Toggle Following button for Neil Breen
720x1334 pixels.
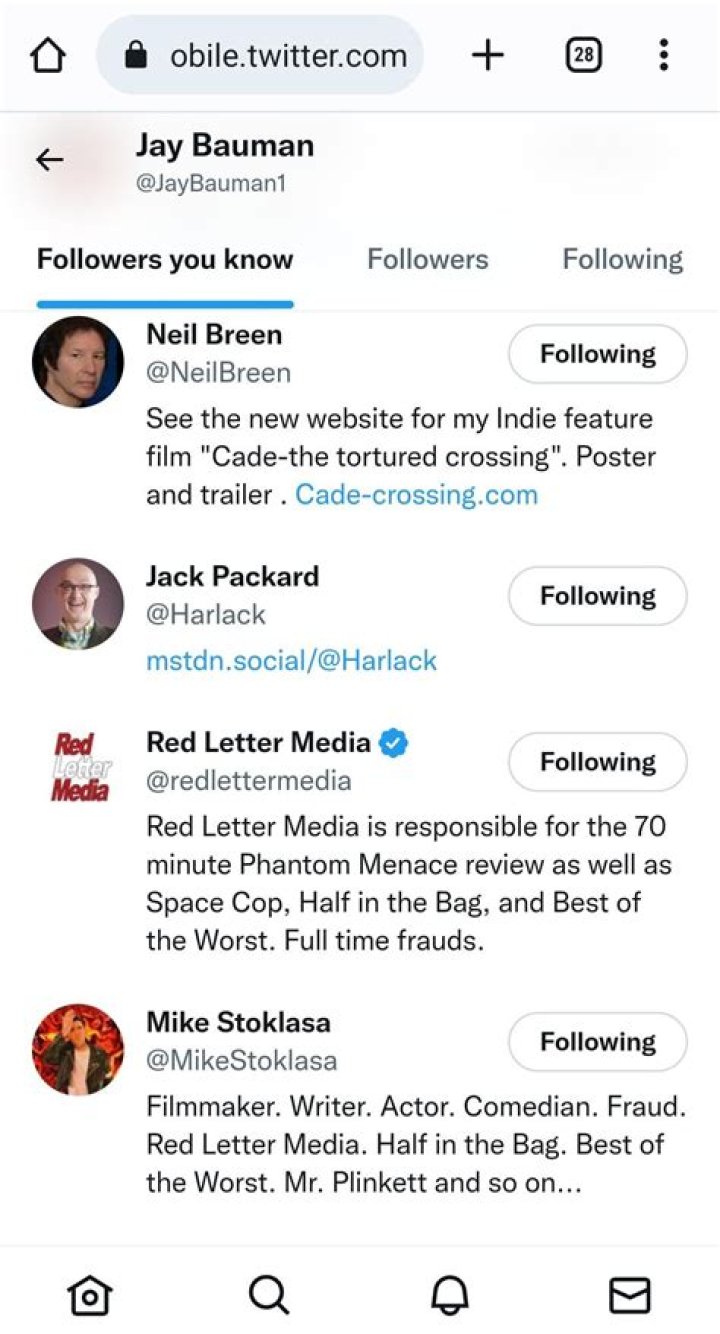(x=597, y=354)
